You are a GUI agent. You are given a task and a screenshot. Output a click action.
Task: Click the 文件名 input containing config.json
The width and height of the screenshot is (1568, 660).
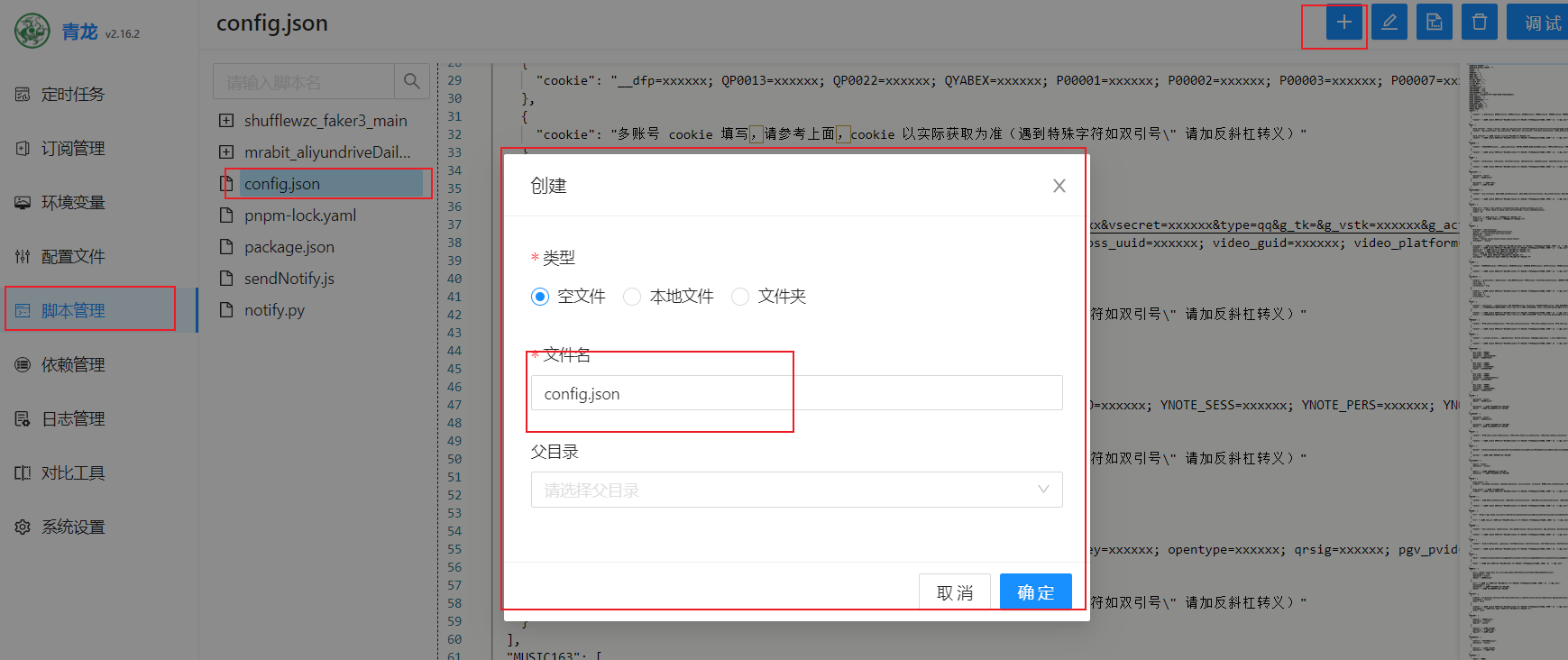[x=796, y=393]
